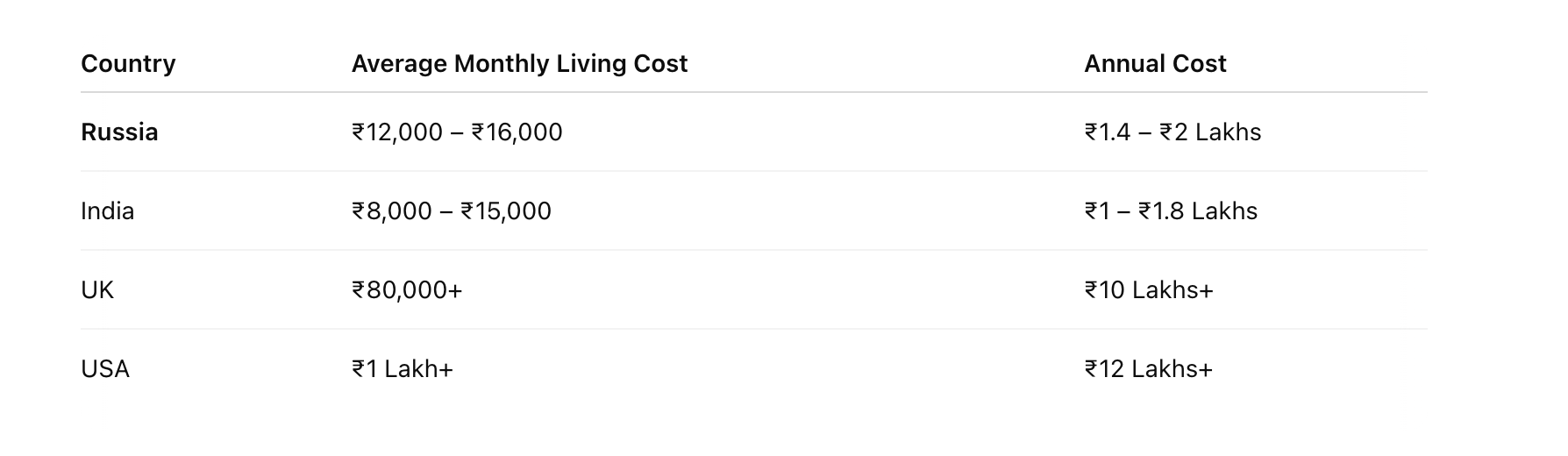This screenshot has height=456, width=1568.
Task: Select the India country cell
Action: [107, 211]
